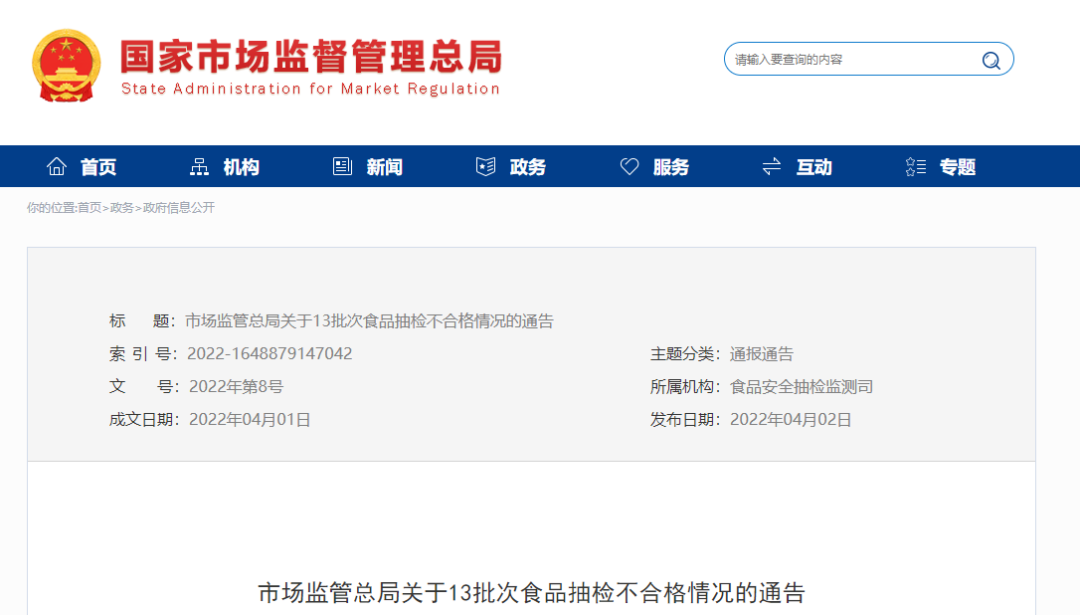
Task: Open the 服务 menu item
Action: (x=671, y=167)
